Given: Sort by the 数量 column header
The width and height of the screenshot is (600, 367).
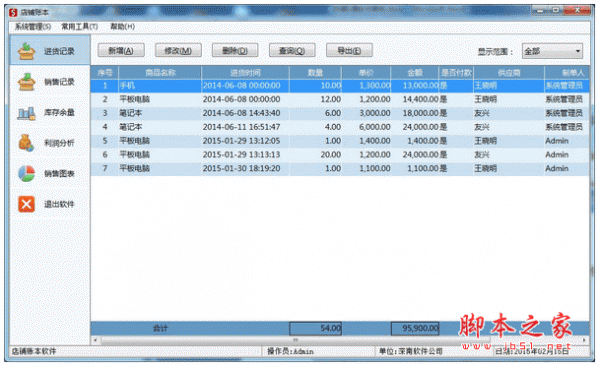Looking at the screenshot, I should (x=315, y=72).
